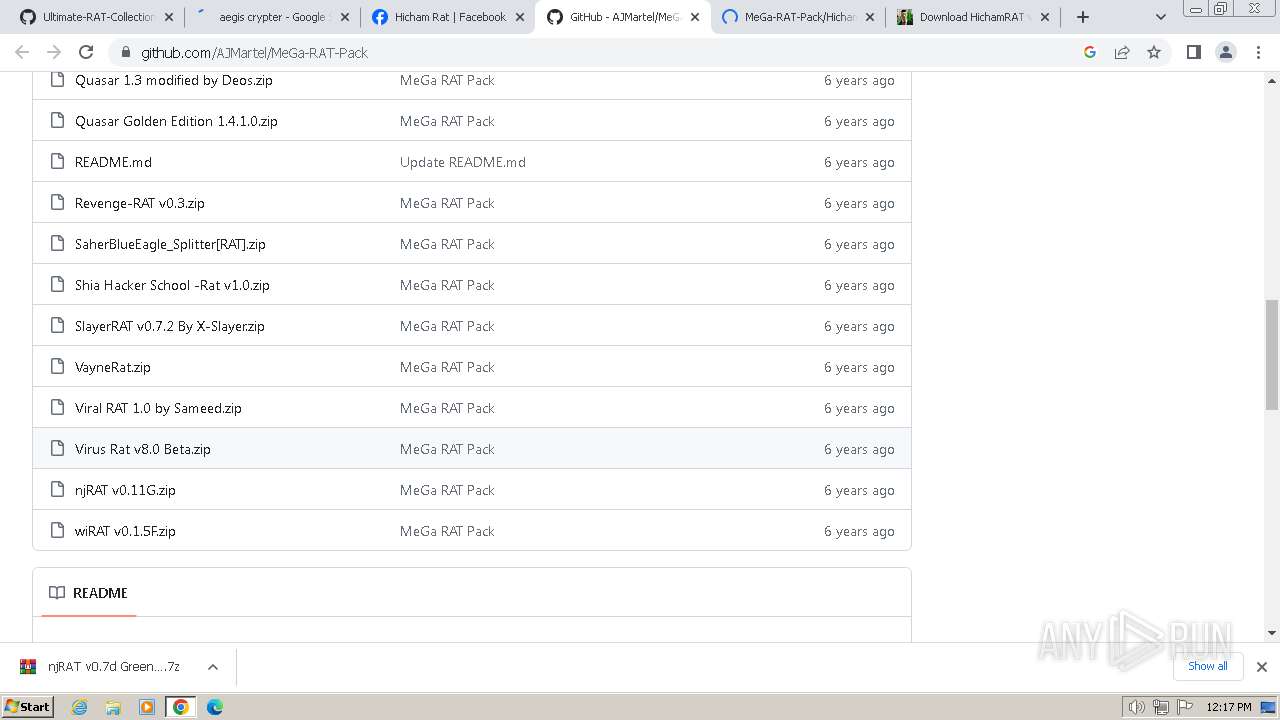Open File Explorer from taskbar

coord(113,707)
